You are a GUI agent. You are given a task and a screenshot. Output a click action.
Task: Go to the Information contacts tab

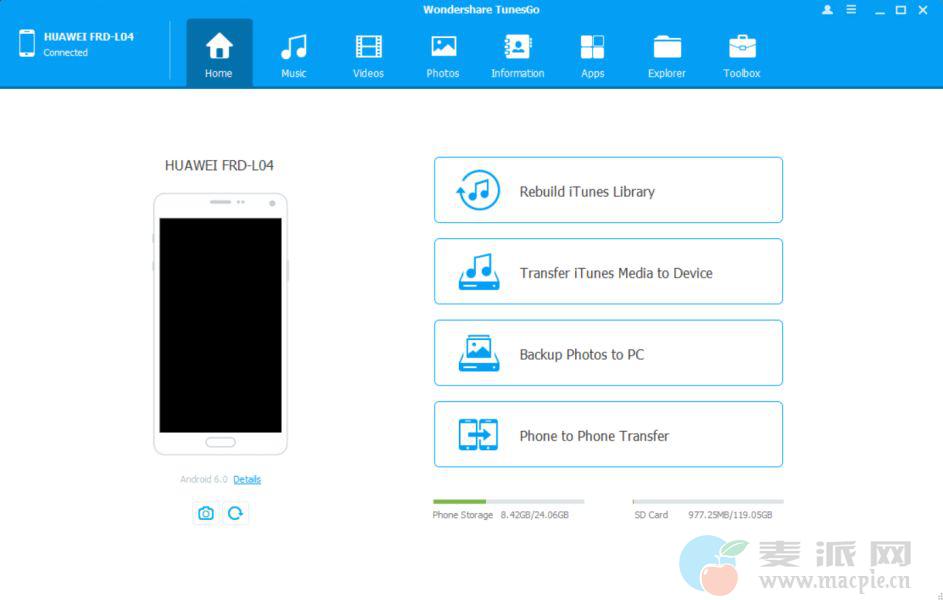tap(517, 54)
